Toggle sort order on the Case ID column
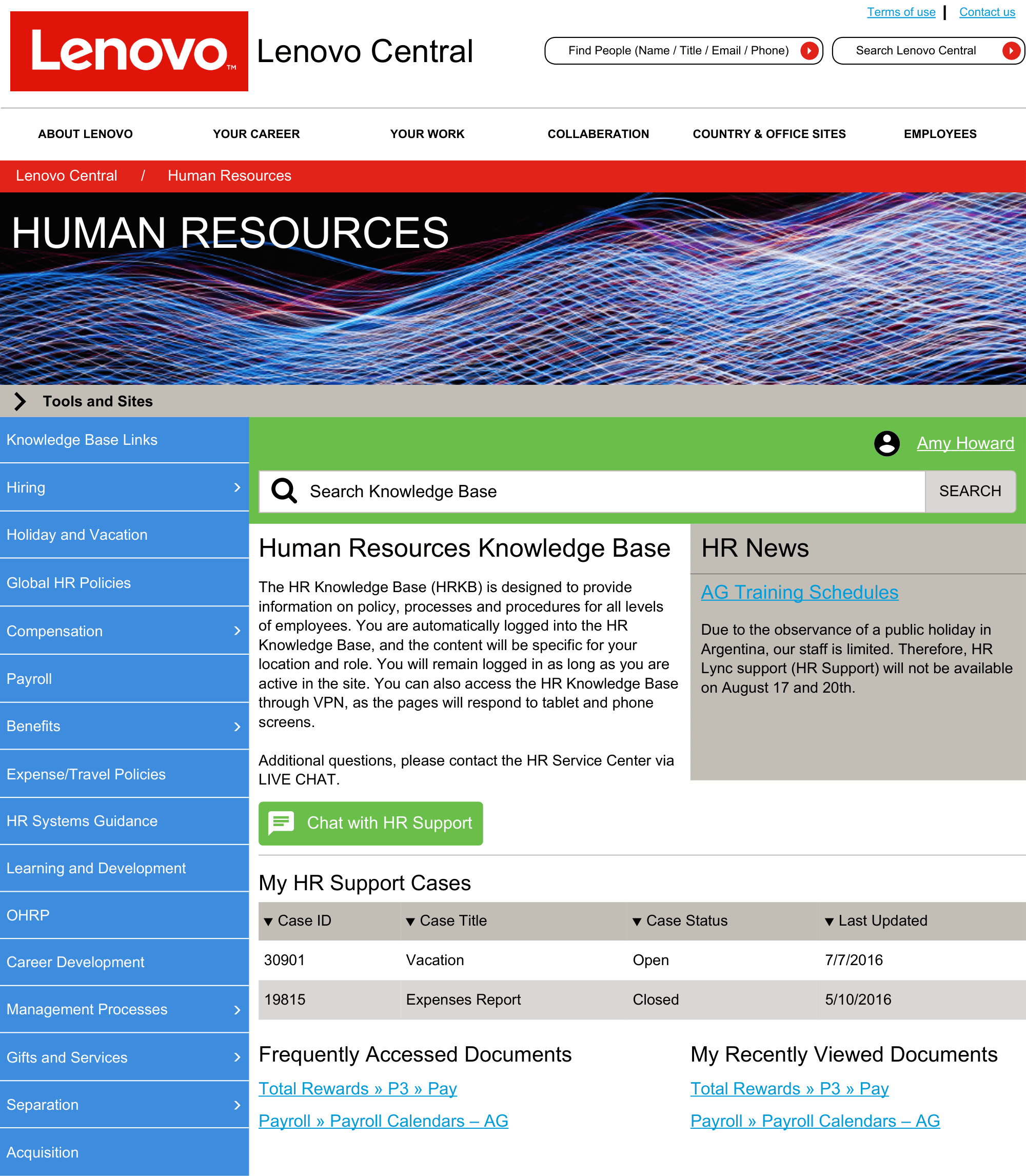Viewport: 1026px width, 1176px height. tap(268, 920)
